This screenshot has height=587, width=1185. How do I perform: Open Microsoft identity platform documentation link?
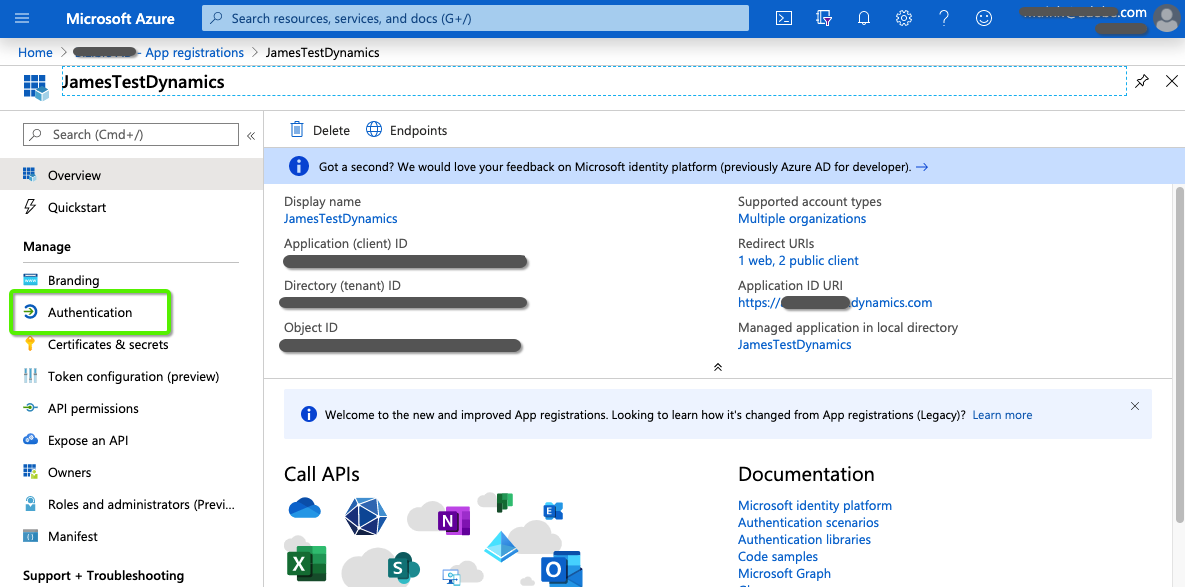pyautogui.click(x=815, y=505)
